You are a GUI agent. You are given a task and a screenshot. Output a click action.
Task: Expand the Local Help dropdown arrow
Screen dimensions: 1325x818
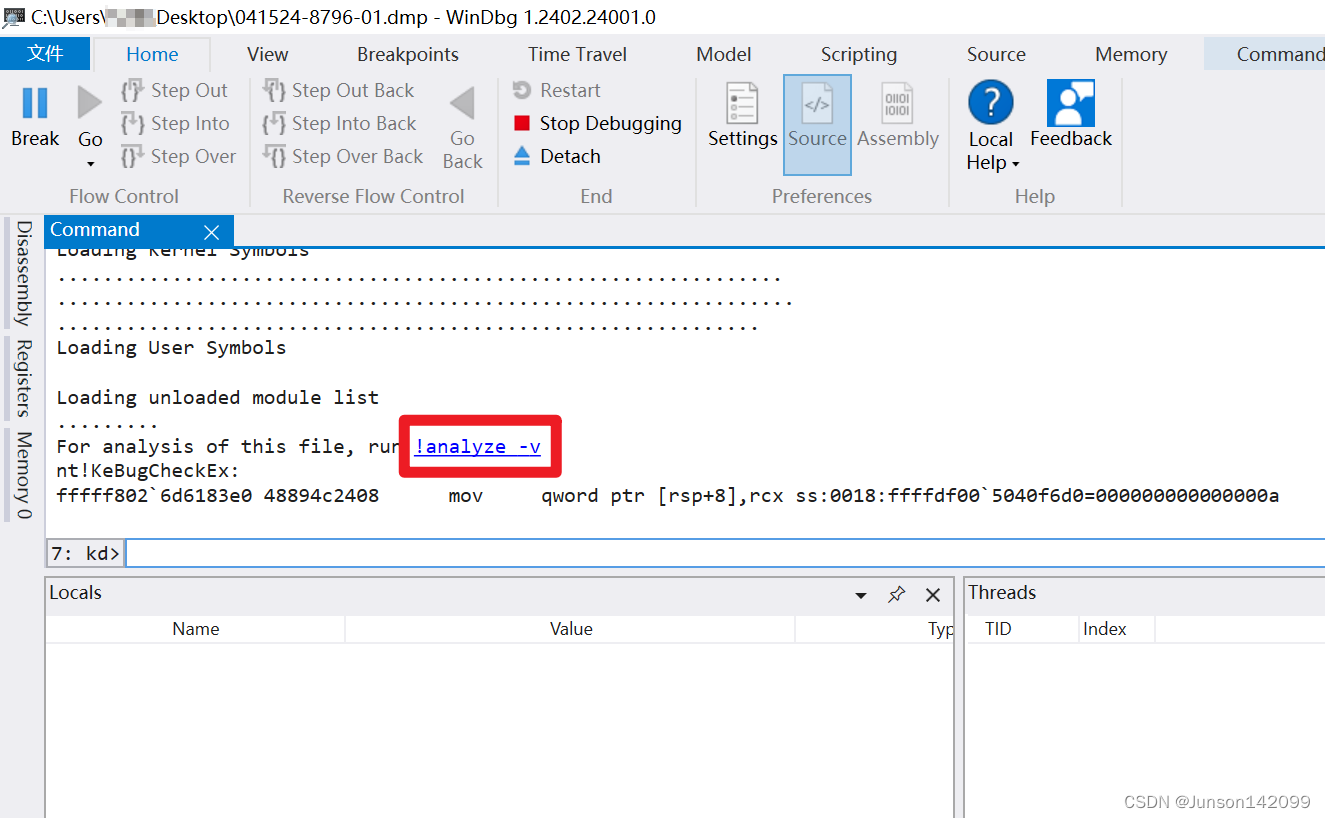point(1015,164)
